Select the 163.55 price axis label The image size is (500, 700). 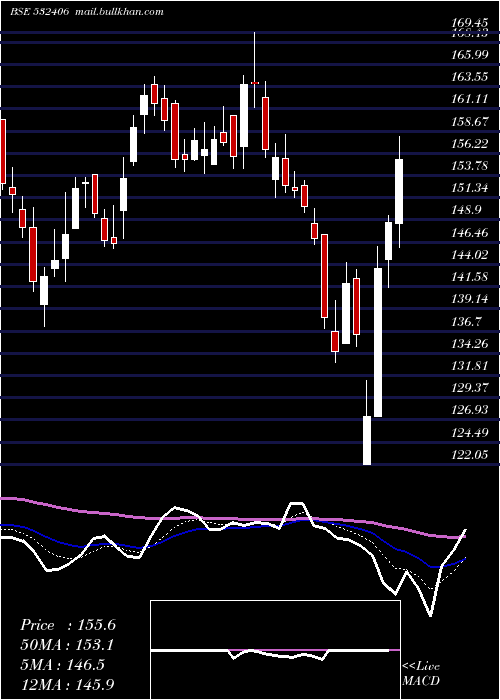(x=469, y=77)
